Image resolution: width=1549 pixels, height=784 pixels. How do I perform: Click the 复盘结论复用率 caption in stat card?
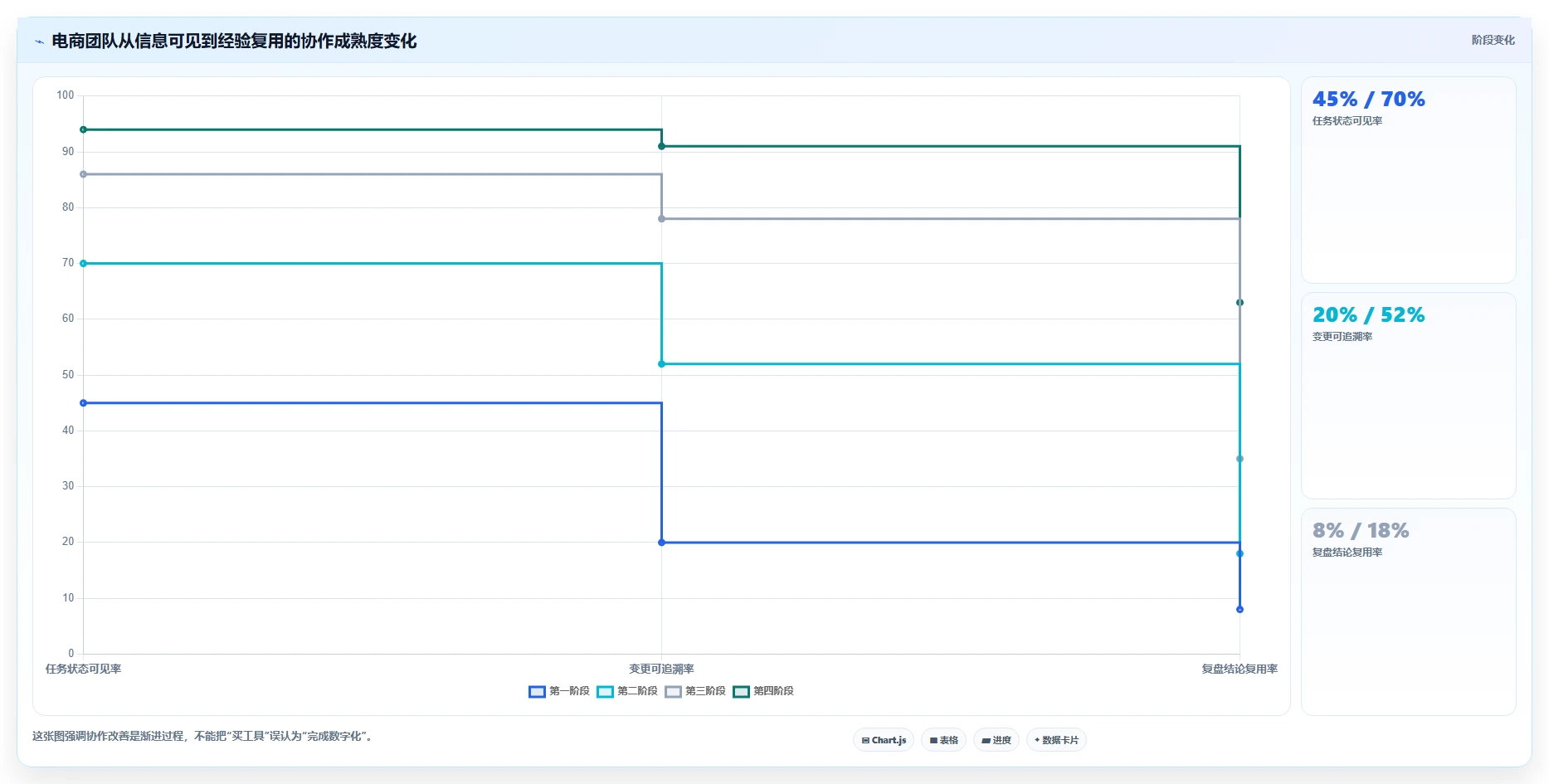(x=1347, y=553)
